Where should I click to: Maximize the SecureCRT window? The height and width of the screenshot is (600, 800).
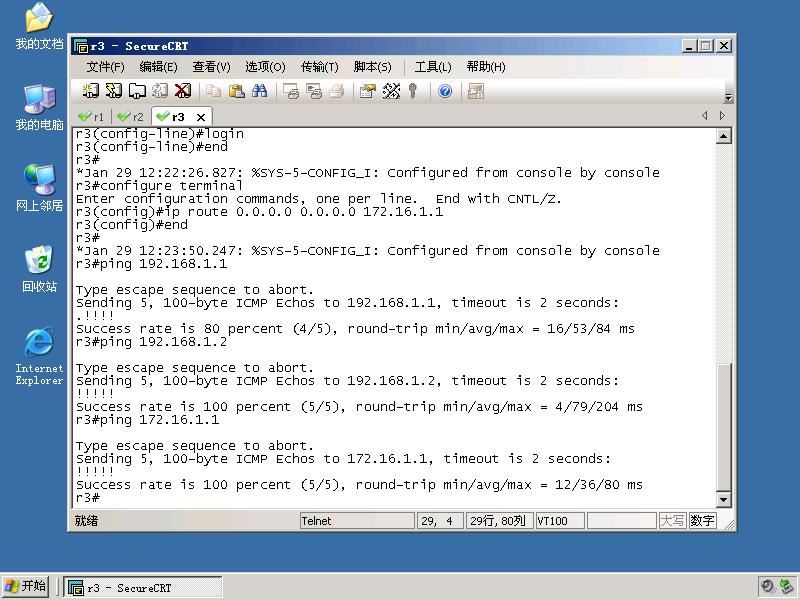pos(706,46)
